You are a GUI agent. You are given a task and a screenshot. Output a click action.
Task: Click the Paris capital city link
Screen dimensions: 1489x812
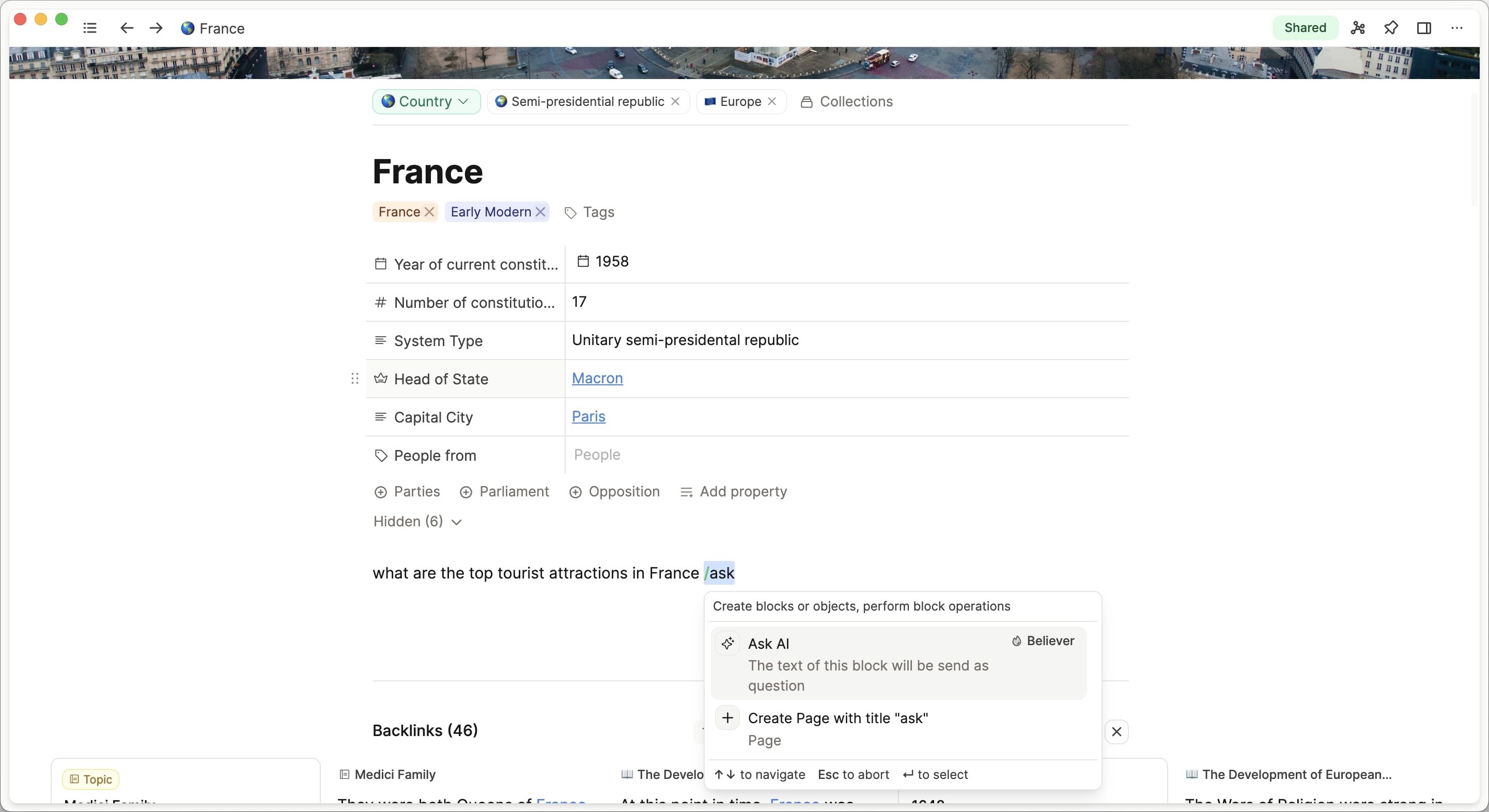tap(588, 416)
